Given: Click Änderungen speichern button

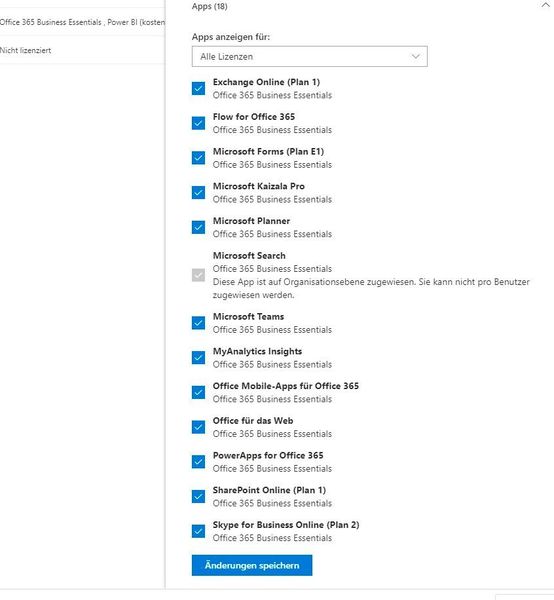Looking at the screenshot, I should point(252,565).
